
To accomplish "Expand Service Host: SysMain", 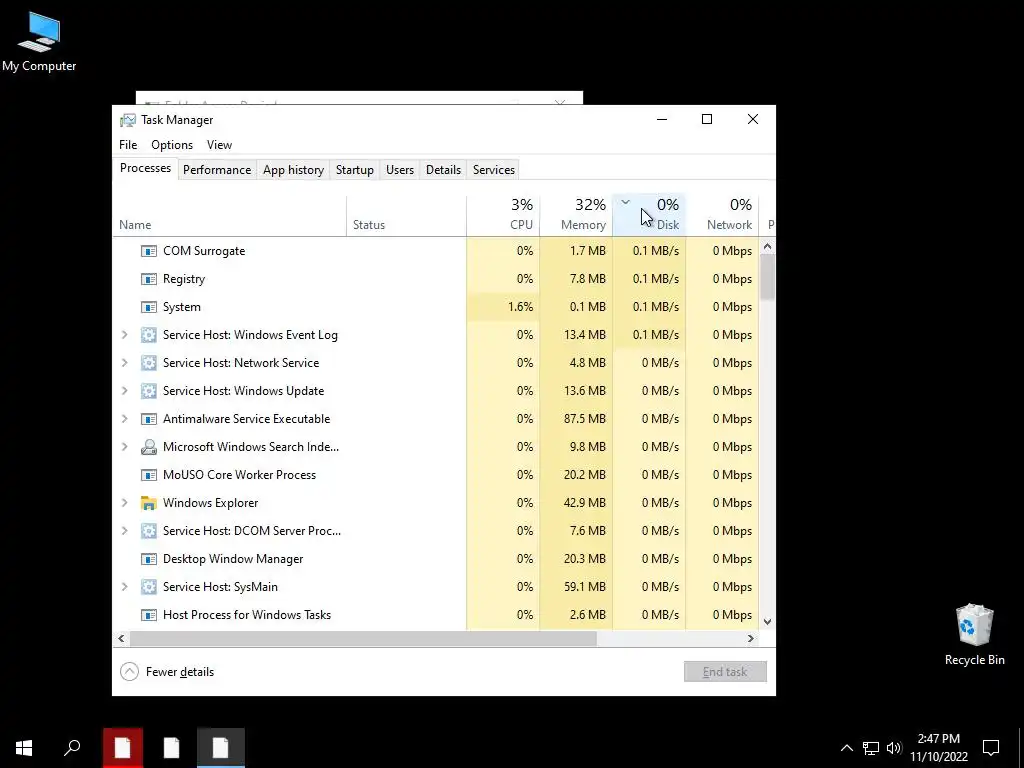I will [x=125, y=587].
